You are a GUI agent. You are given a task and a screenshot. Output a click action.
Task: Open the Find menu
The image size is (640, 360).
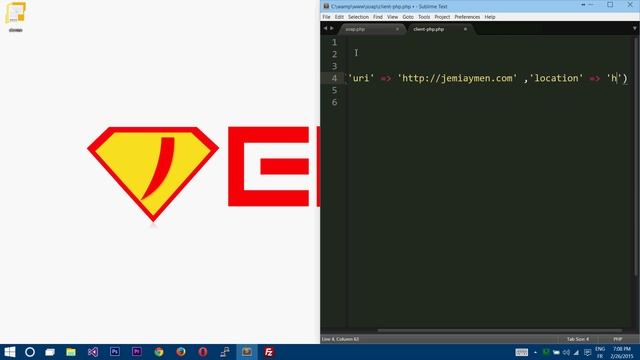pyautogui.click(x=378, y=17)
